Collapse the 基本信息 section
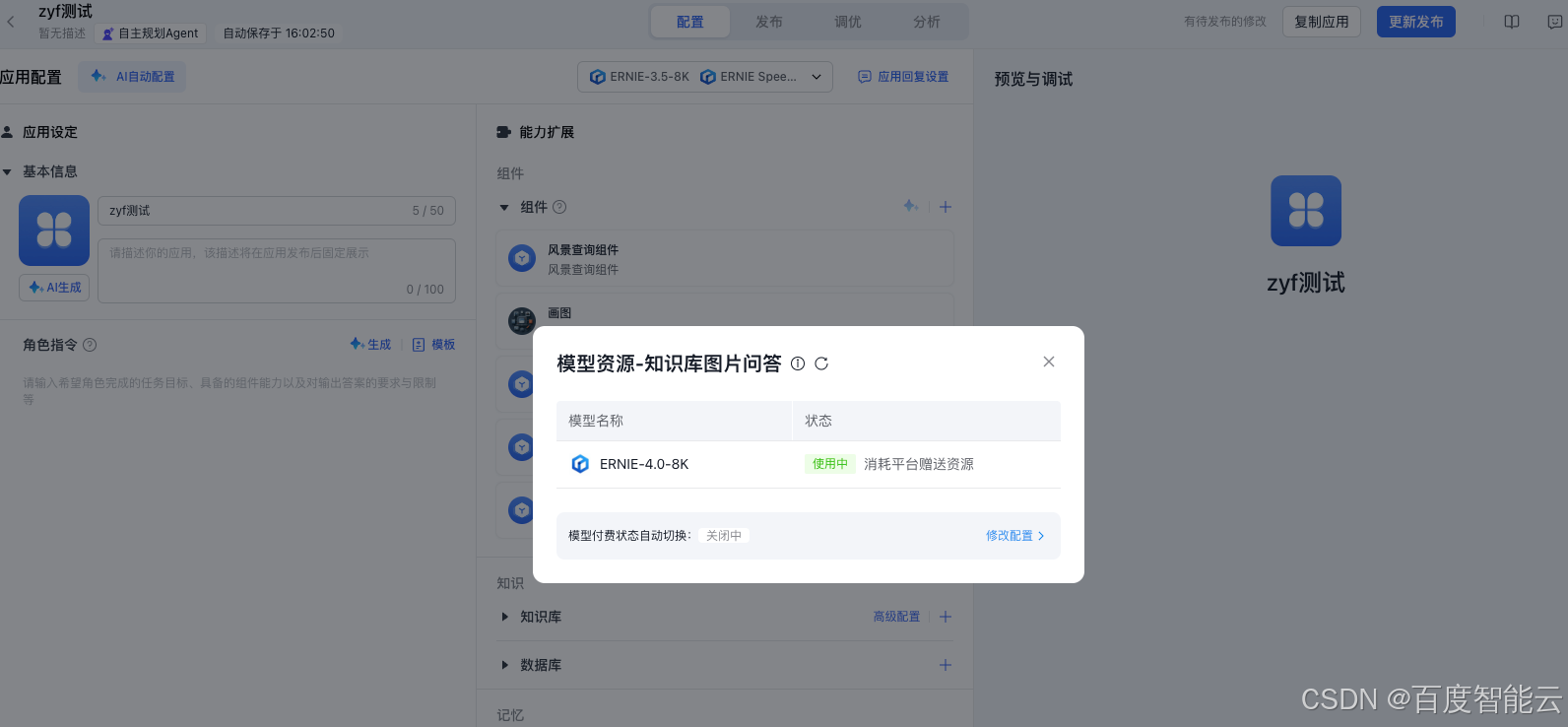 8,171
